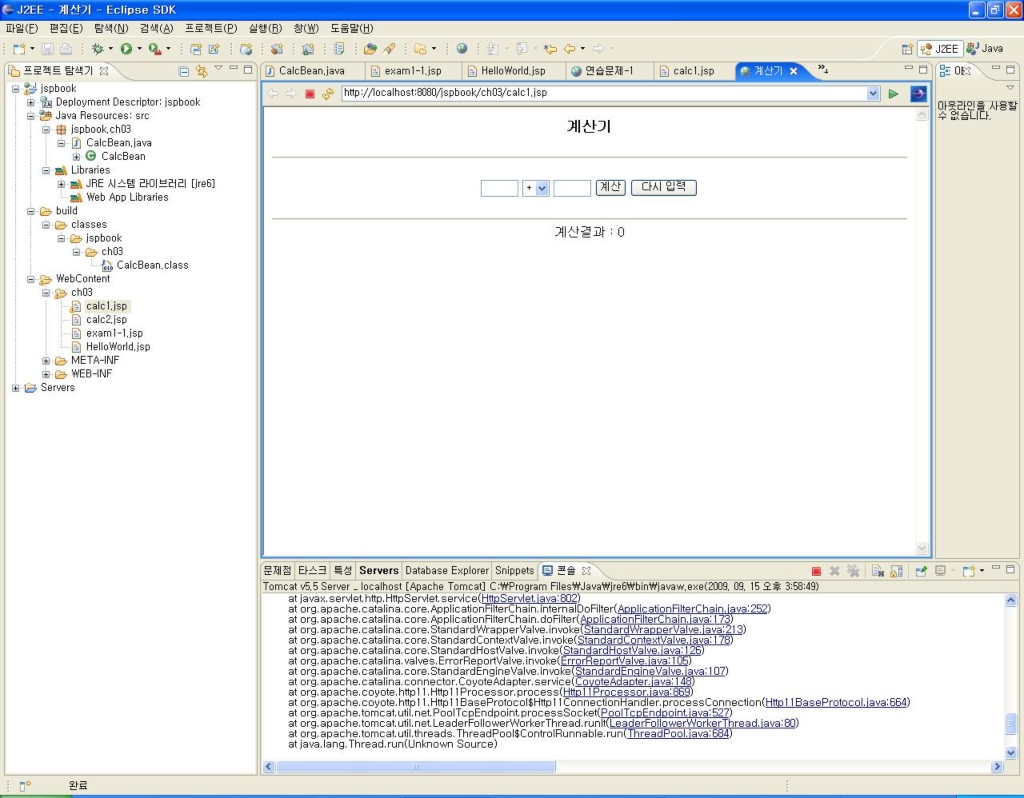This screenshot has height=798, width=1024.
Task: Click Clear Console icon
Action: (x=878, y=571)
